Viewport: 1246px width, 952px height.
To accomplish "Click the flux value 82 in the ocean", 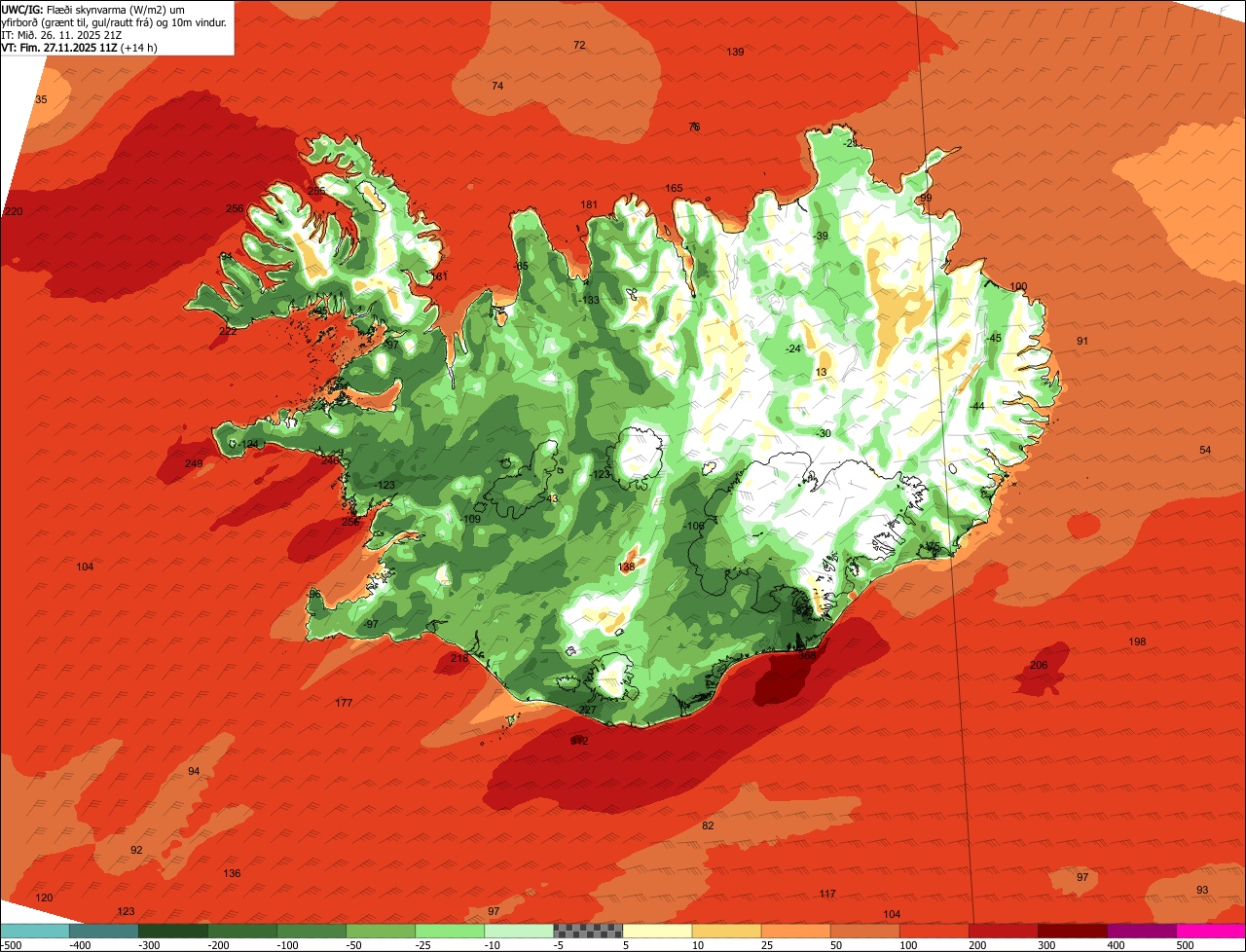I will [x=708, y=825].
